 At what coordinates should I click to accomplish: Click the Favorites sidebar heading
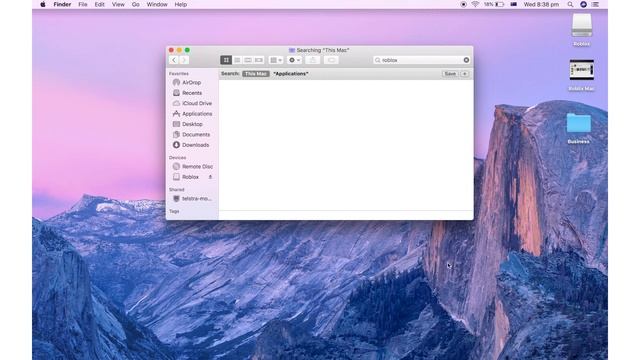point(179,74)
